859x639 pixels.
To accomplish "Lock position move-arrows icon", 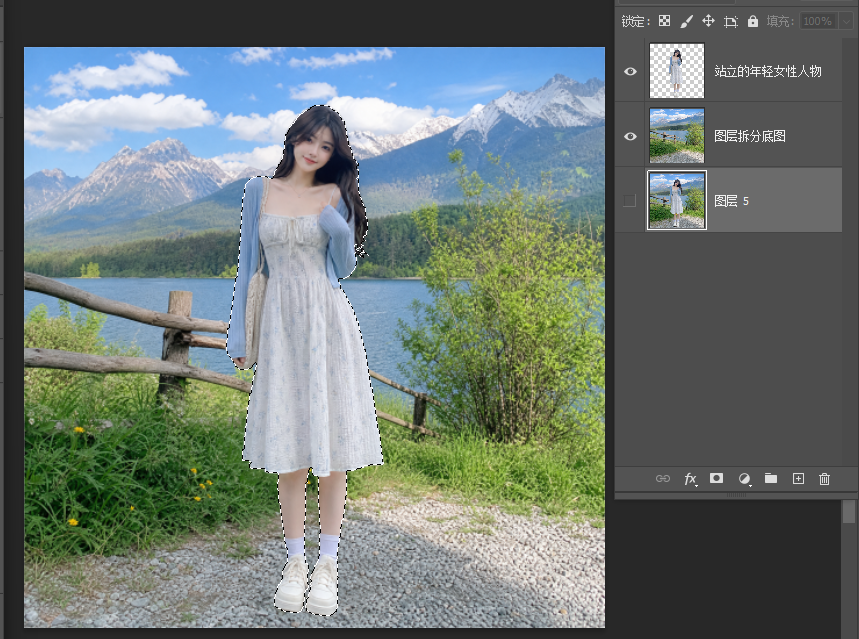I will [708, 21].
